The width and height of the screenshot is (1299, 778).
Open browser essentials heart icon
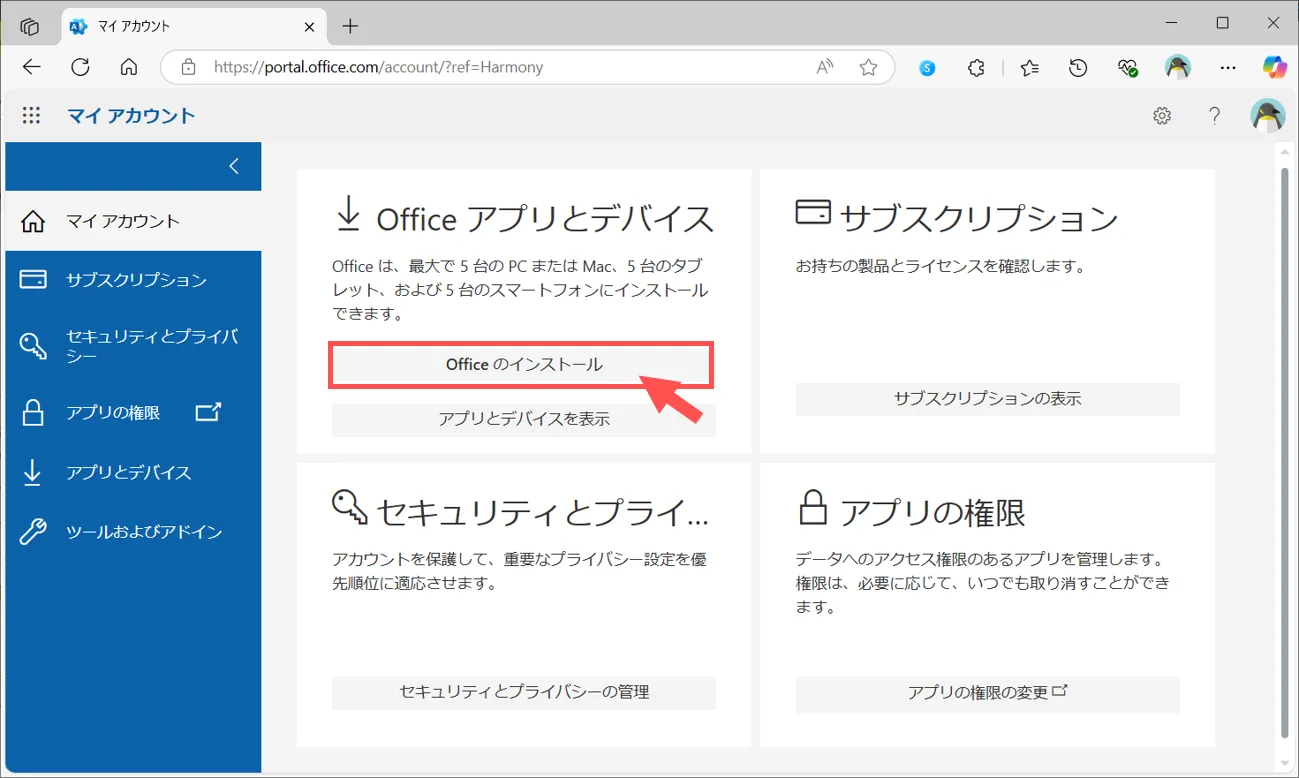[1128, 68]
